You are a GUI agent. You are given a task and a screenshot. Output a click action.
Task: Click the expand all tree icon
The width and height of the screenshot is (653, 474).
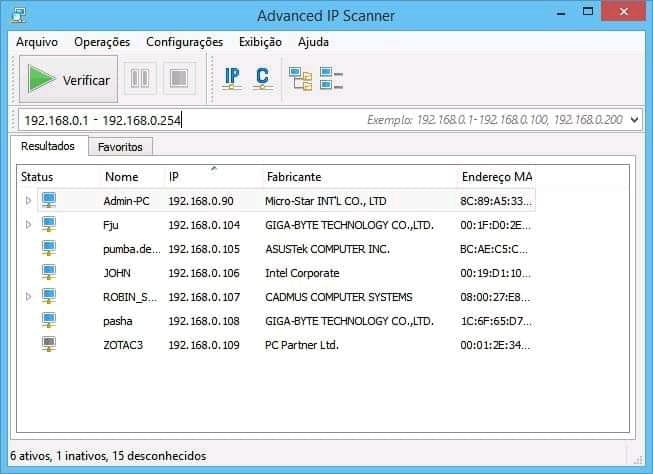click(x=300, y=79)
